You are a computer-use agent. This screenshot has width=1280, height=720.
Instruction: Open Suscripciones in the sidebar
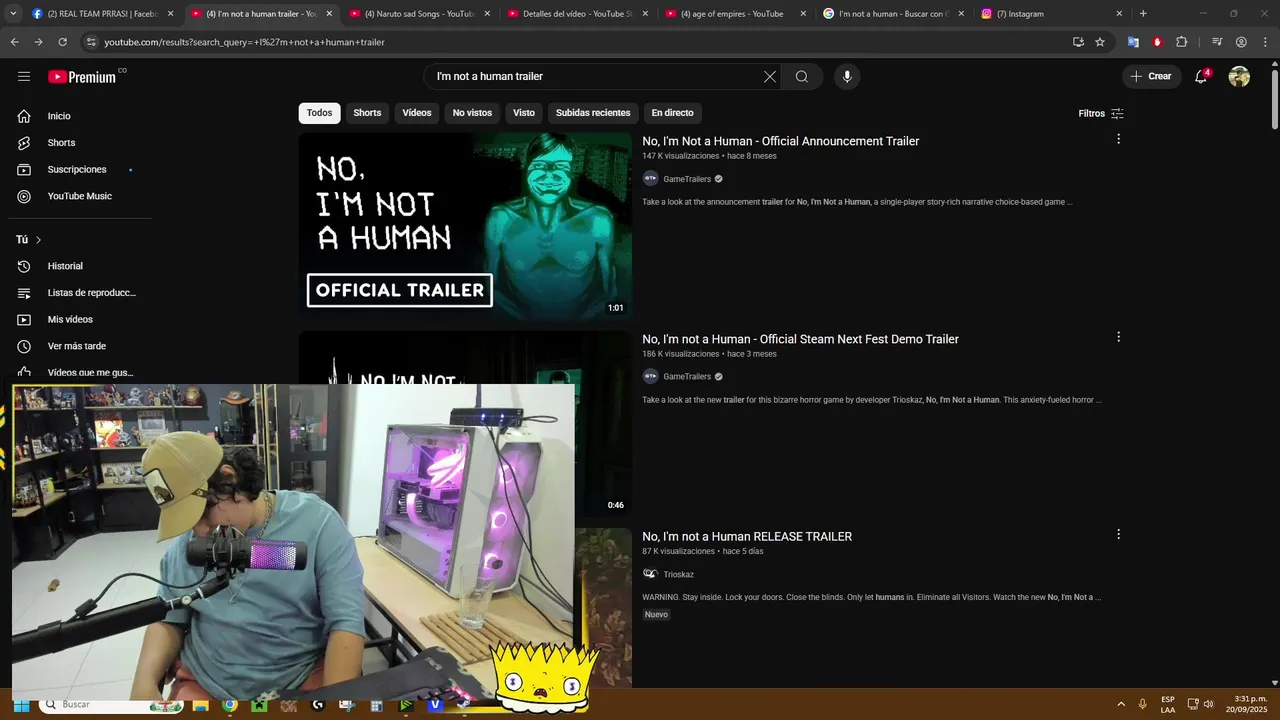tap(80, 169)
